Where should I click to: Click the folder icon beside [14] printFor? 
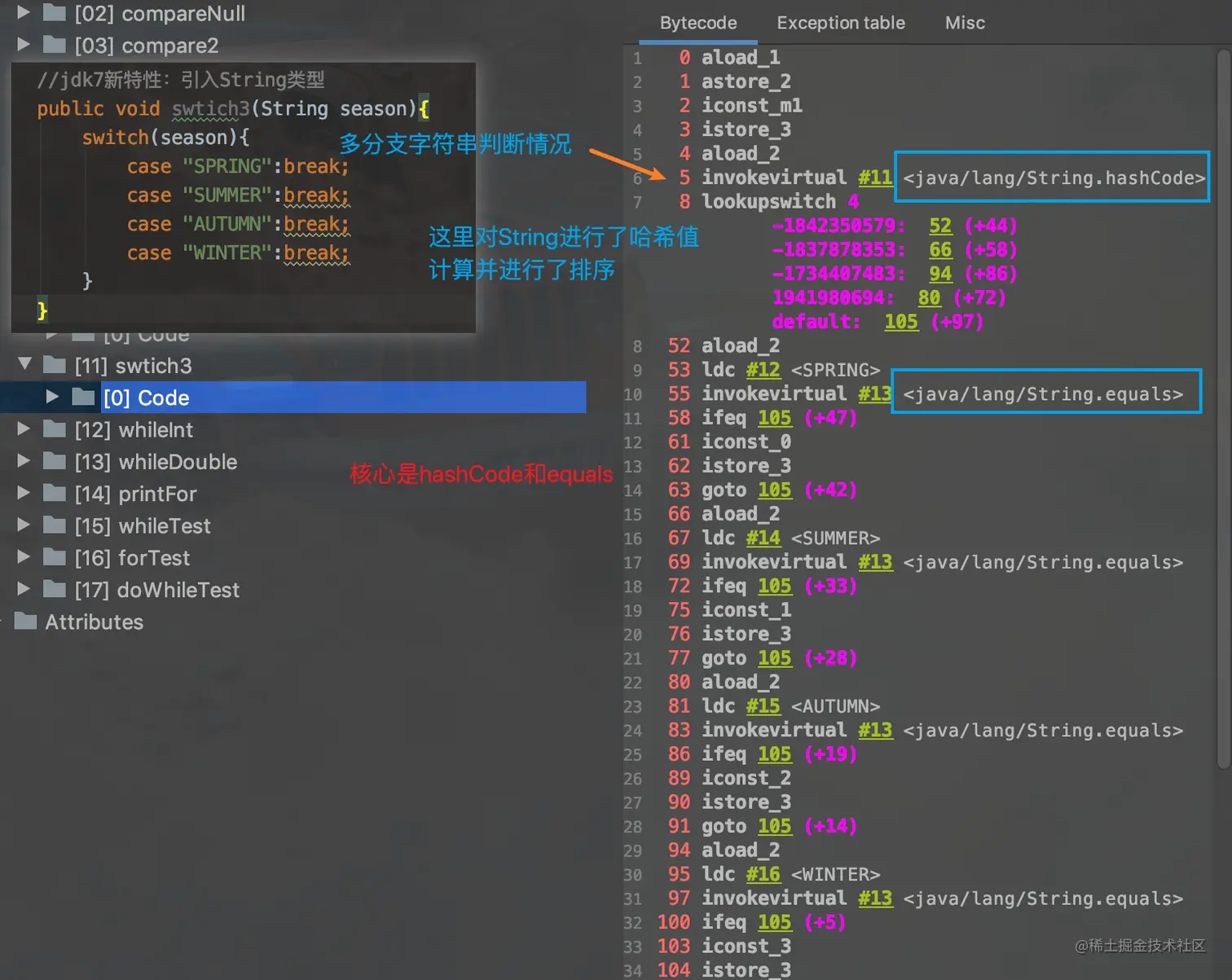54,493
